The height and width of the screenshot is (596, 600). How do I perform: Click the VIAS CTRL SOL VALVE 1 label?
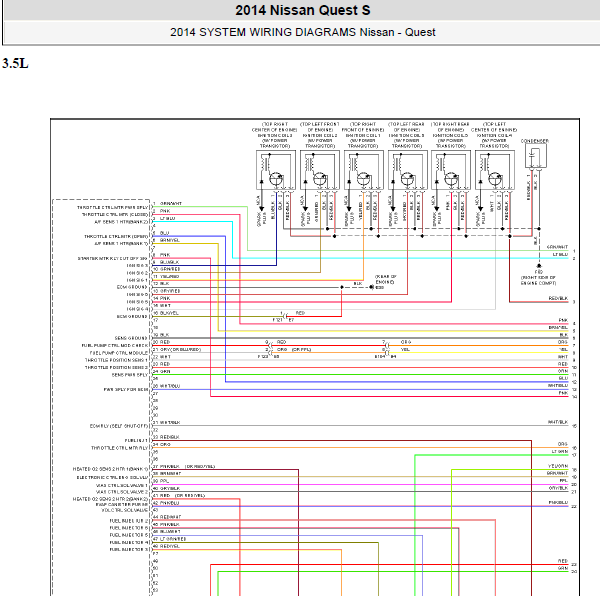click(122, 485)
